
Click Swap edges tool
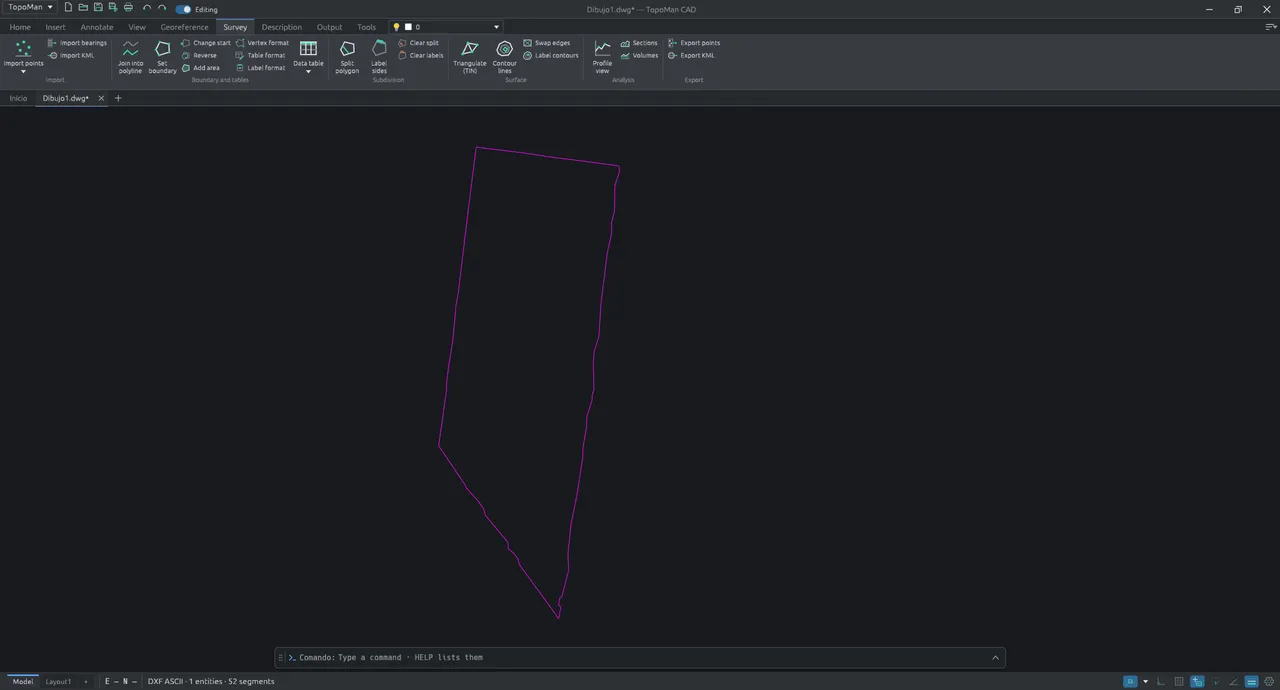click(546, 43)
